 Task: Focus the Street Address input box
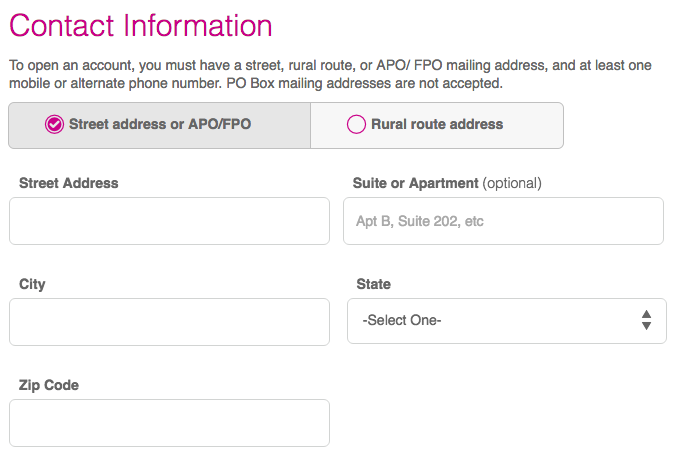click(x=169, y=221)
